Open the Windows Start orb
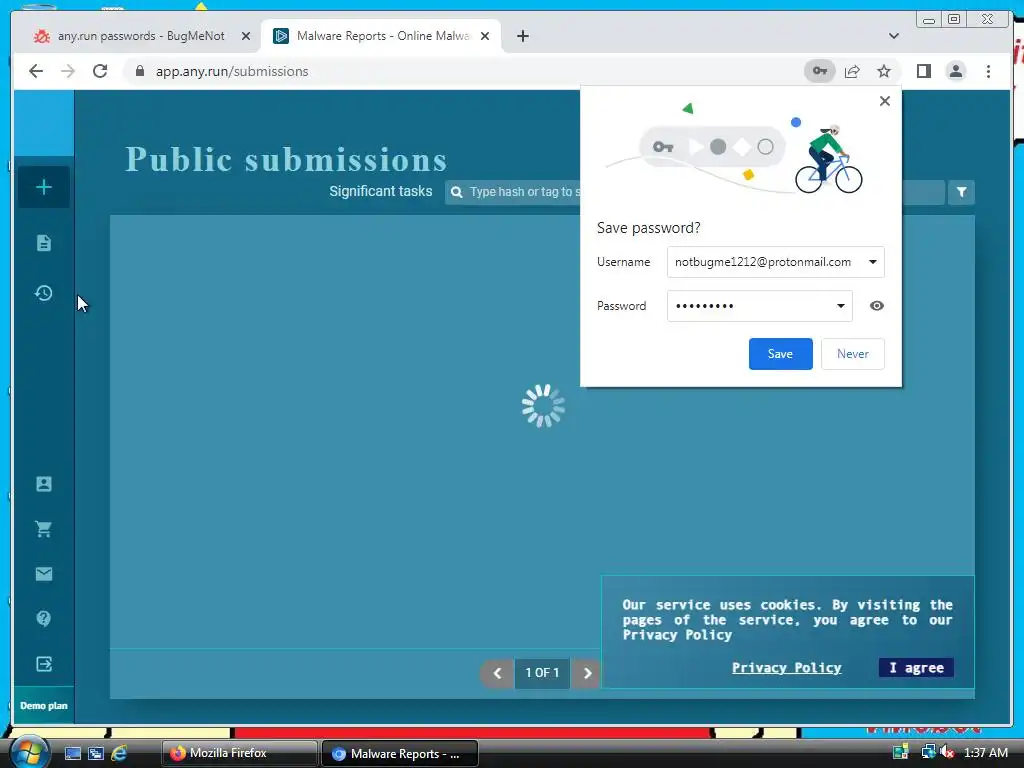This screenshot has height=768, width=1024. (x=29, y=752)
